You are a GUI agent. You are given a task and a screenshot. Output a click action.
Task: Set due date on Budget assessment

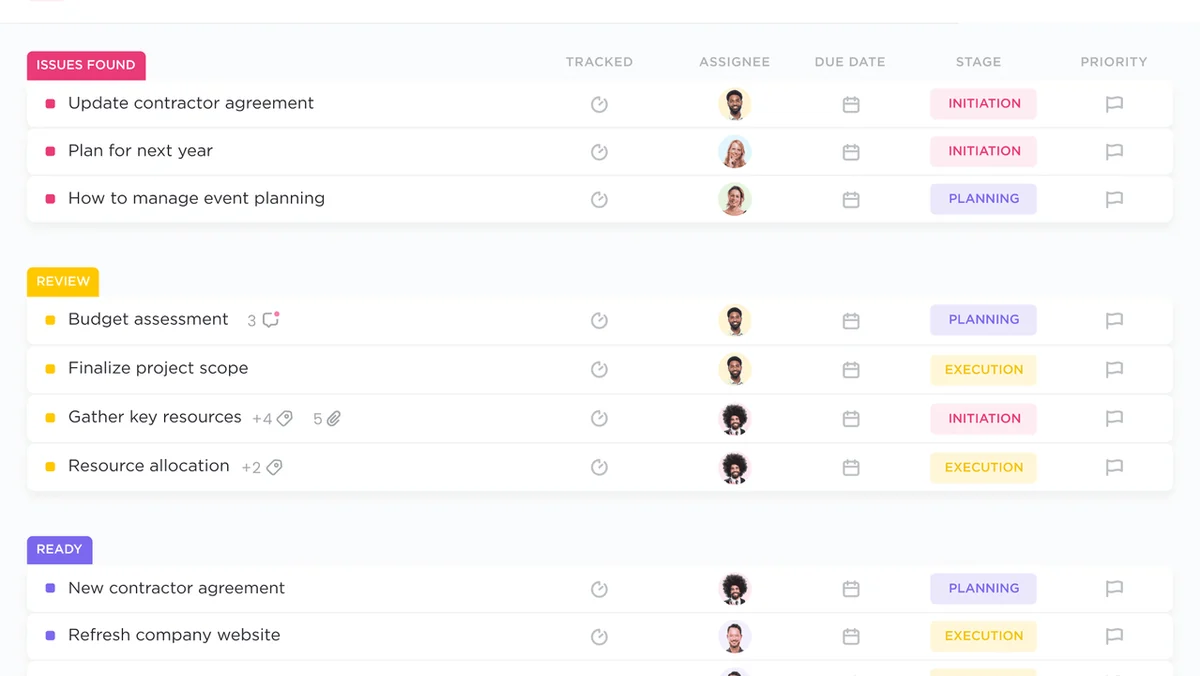pyautogui.click(x=851, y=320)
